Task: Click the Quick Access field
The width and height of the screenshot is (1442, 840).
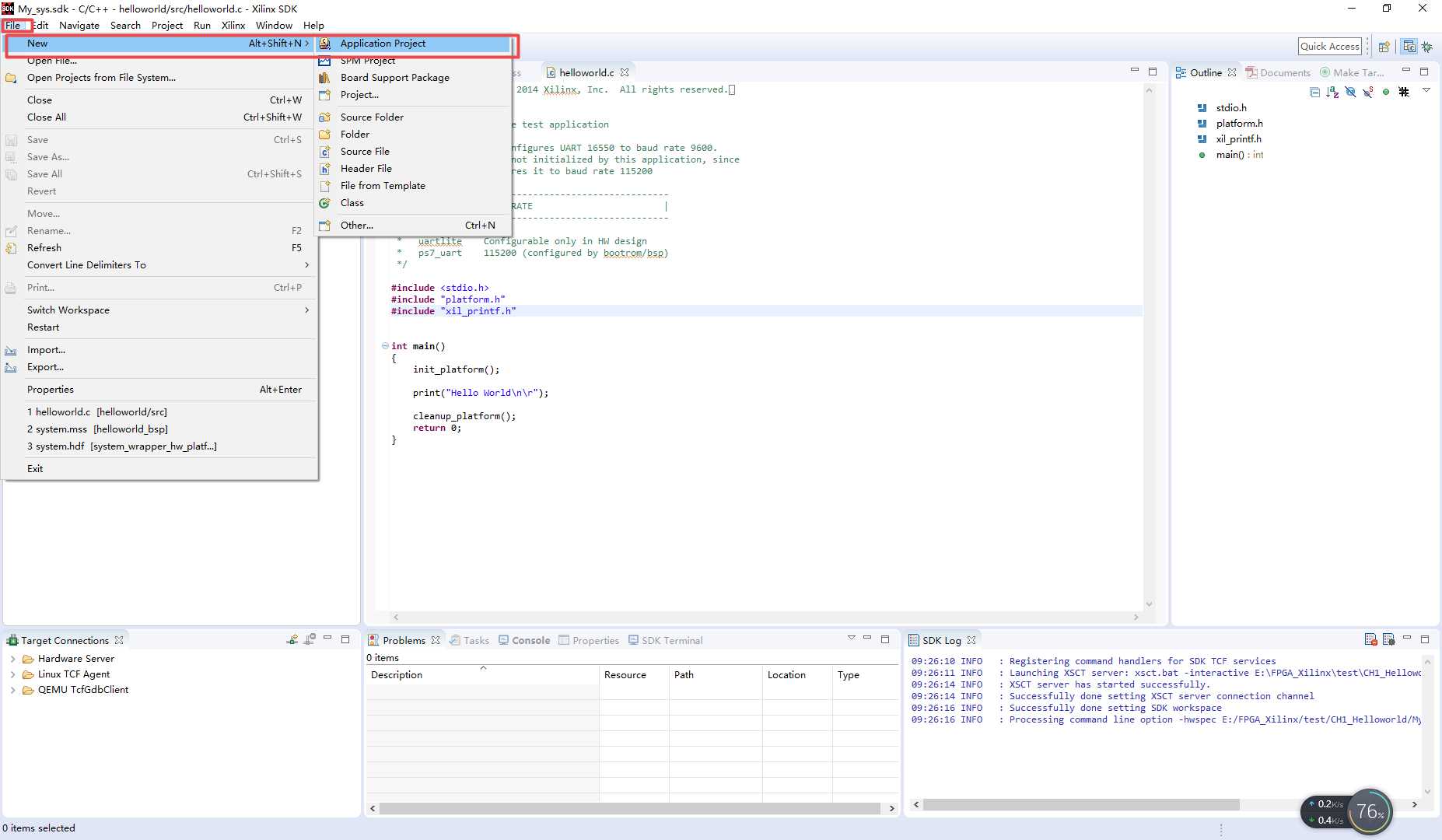Action: tap(1330, 47)
